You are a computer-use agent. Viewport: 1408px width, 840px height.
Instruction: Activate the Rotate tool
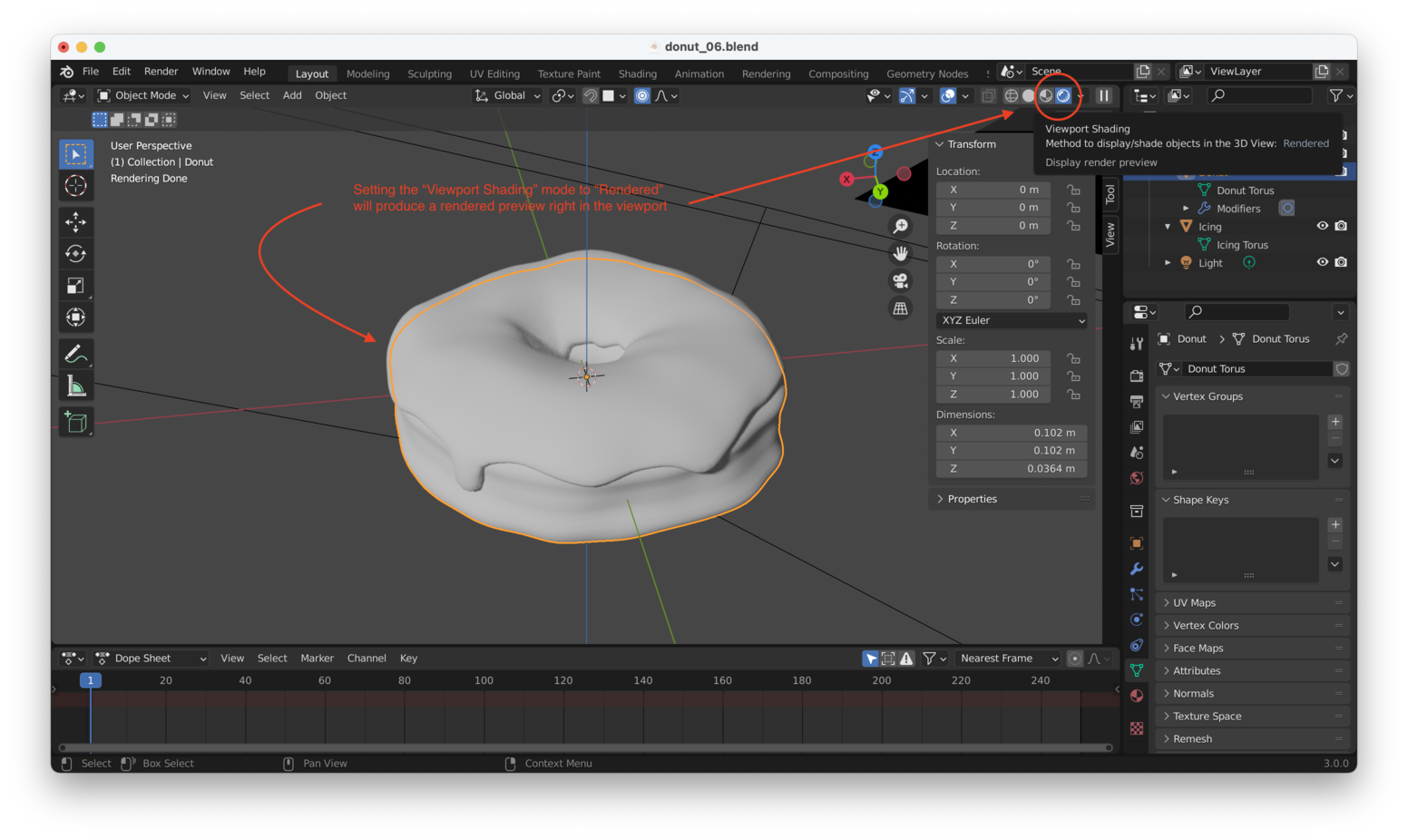pyautogui.click(x=76, y=253)
